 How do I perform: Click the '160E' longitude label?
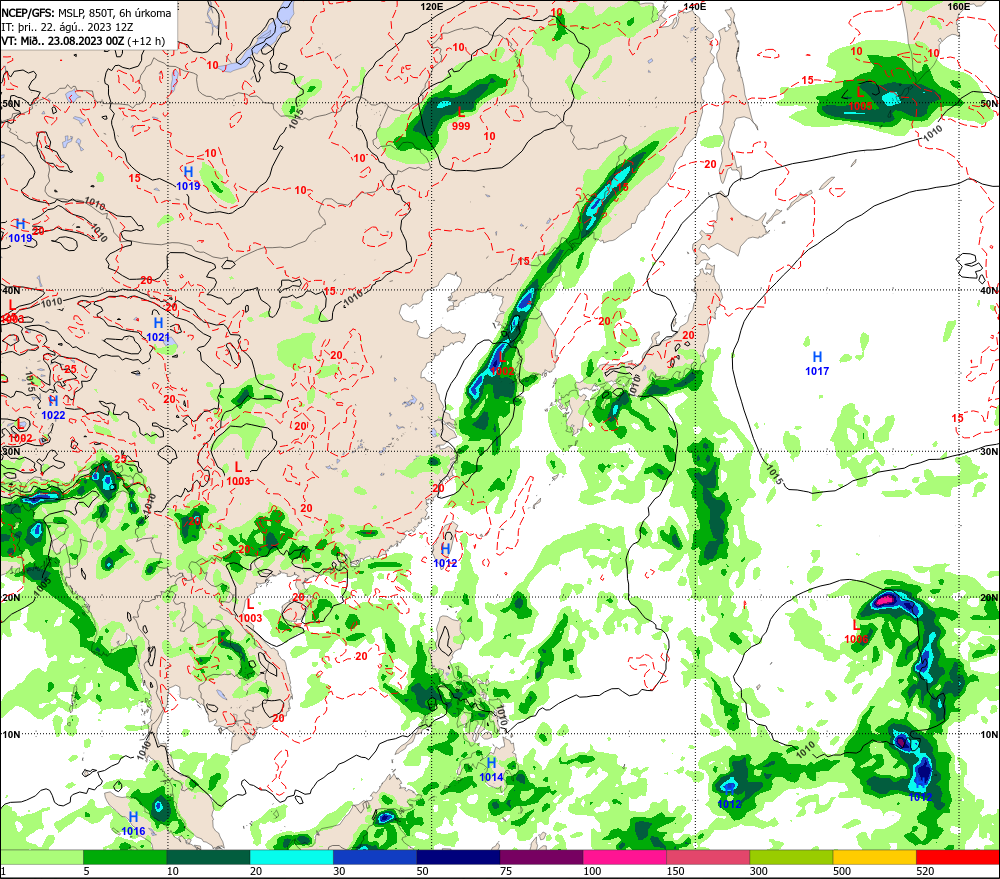(958, 6)
